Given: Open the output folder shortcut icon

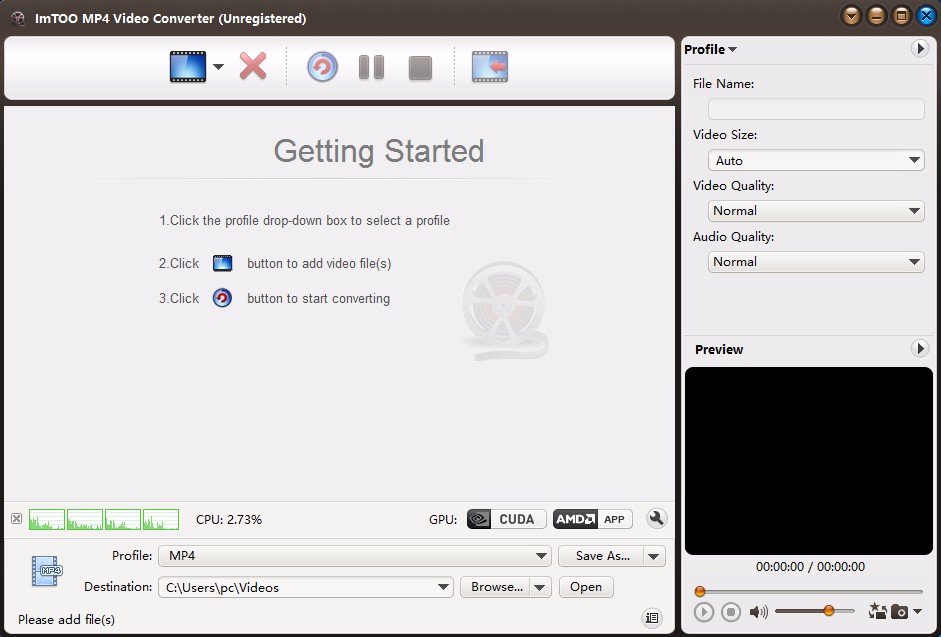Looking at the screenshot, I should pyautogui.click(x=489, y=66).
